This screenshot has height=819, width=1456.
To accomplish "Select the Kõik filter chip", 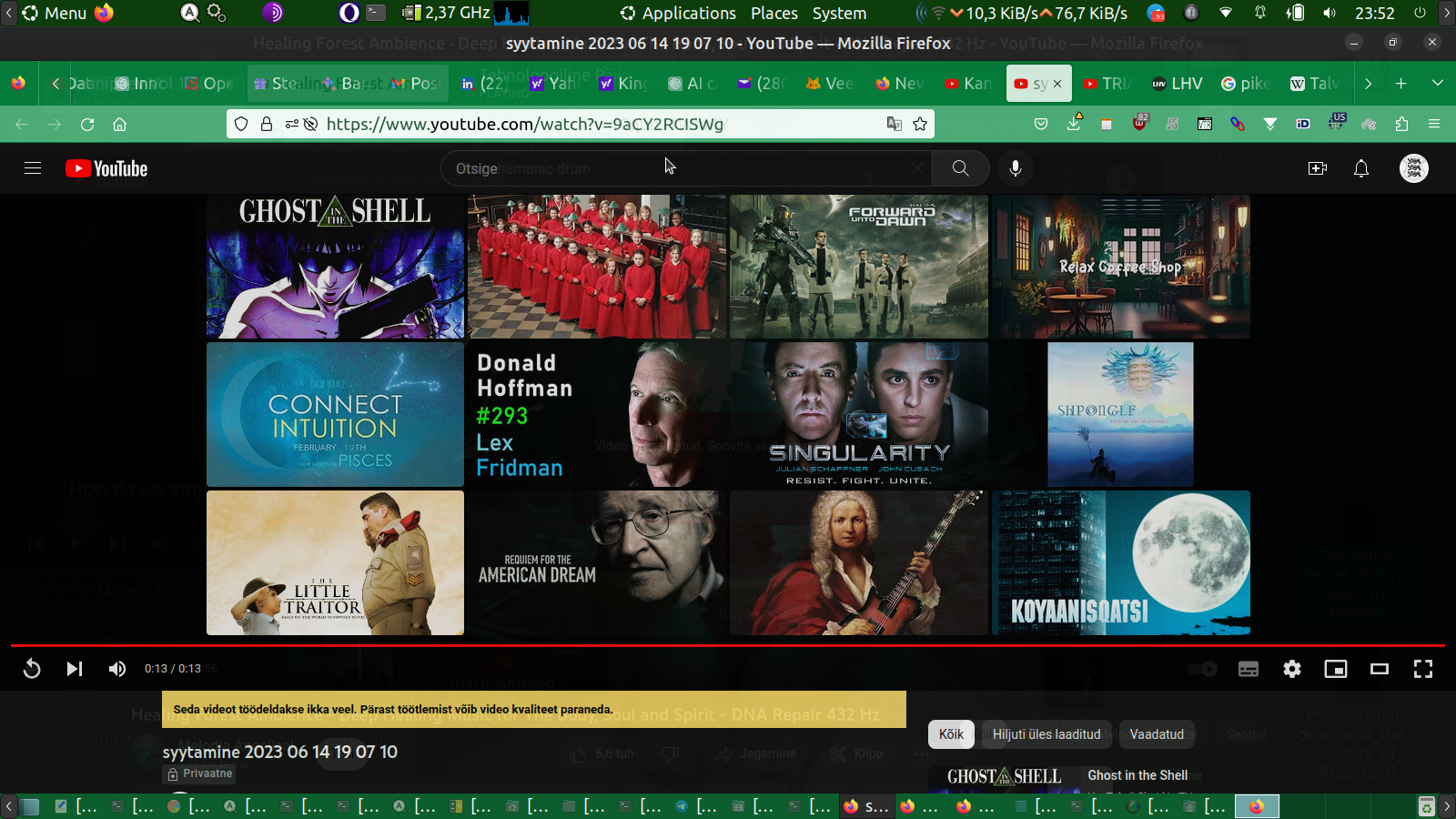I will [x=951, y=734].
